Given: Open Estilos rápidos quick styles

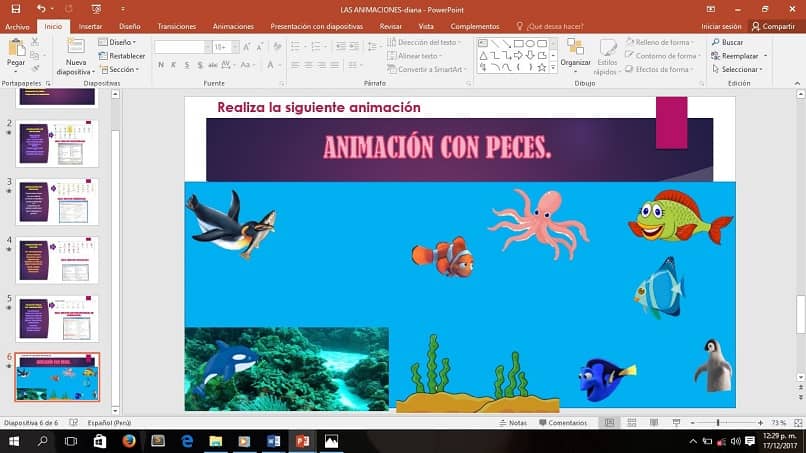Looking at the screenshot, I should pos(608,57).
